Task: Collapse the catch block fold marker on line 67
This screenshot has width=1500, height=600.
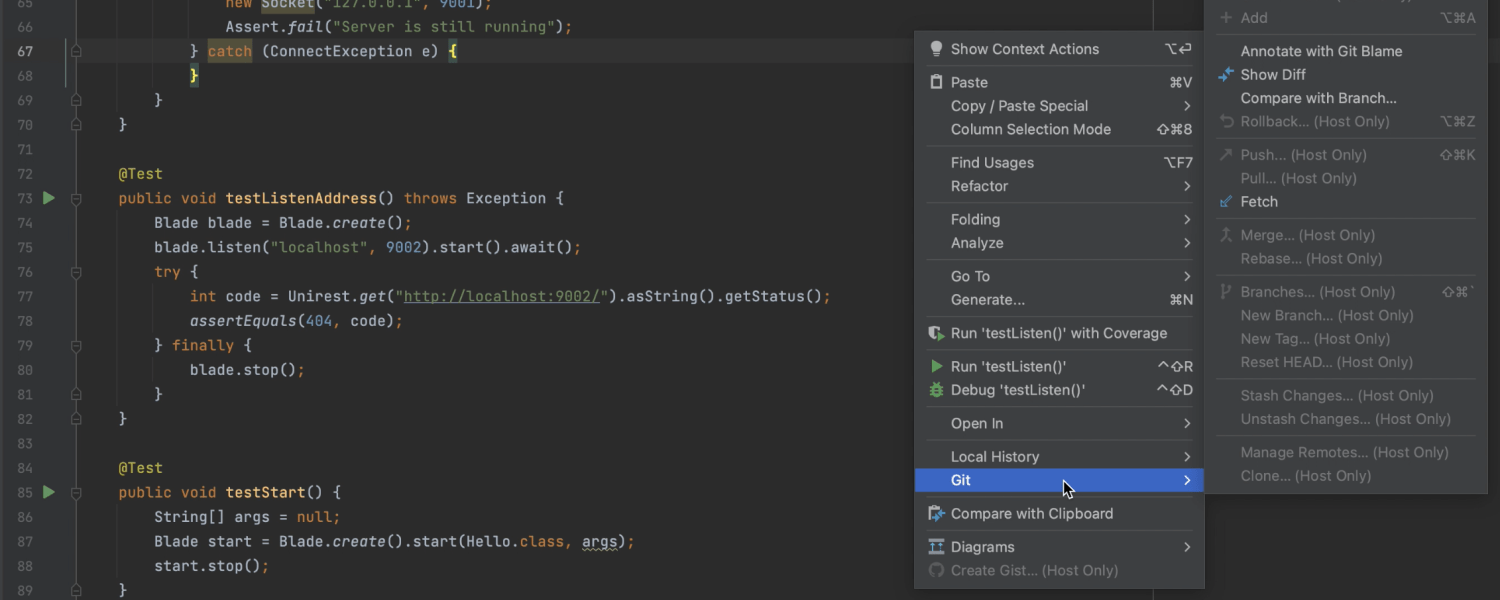Action: (76, 51)
